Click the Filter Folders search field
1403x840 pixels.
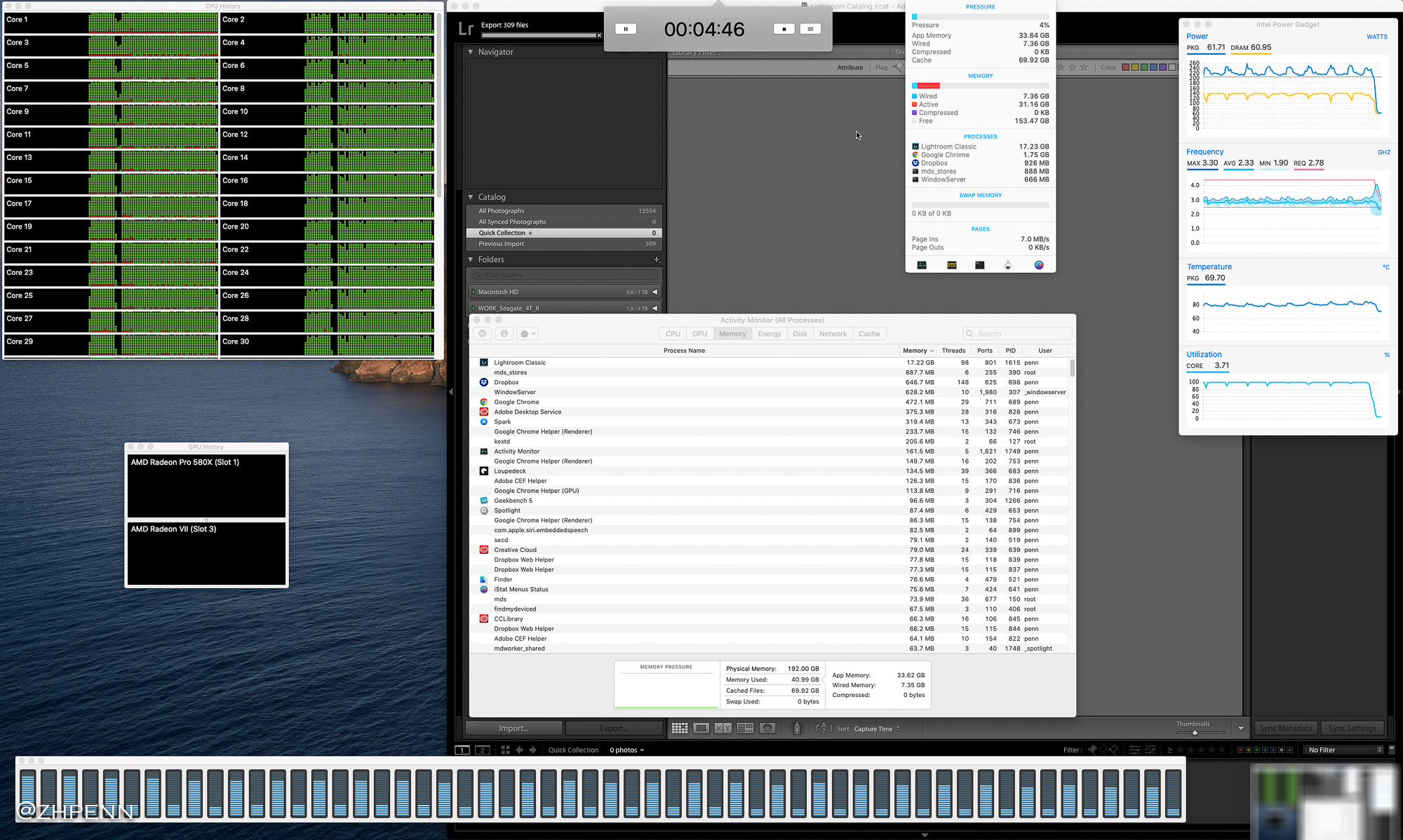565,275
